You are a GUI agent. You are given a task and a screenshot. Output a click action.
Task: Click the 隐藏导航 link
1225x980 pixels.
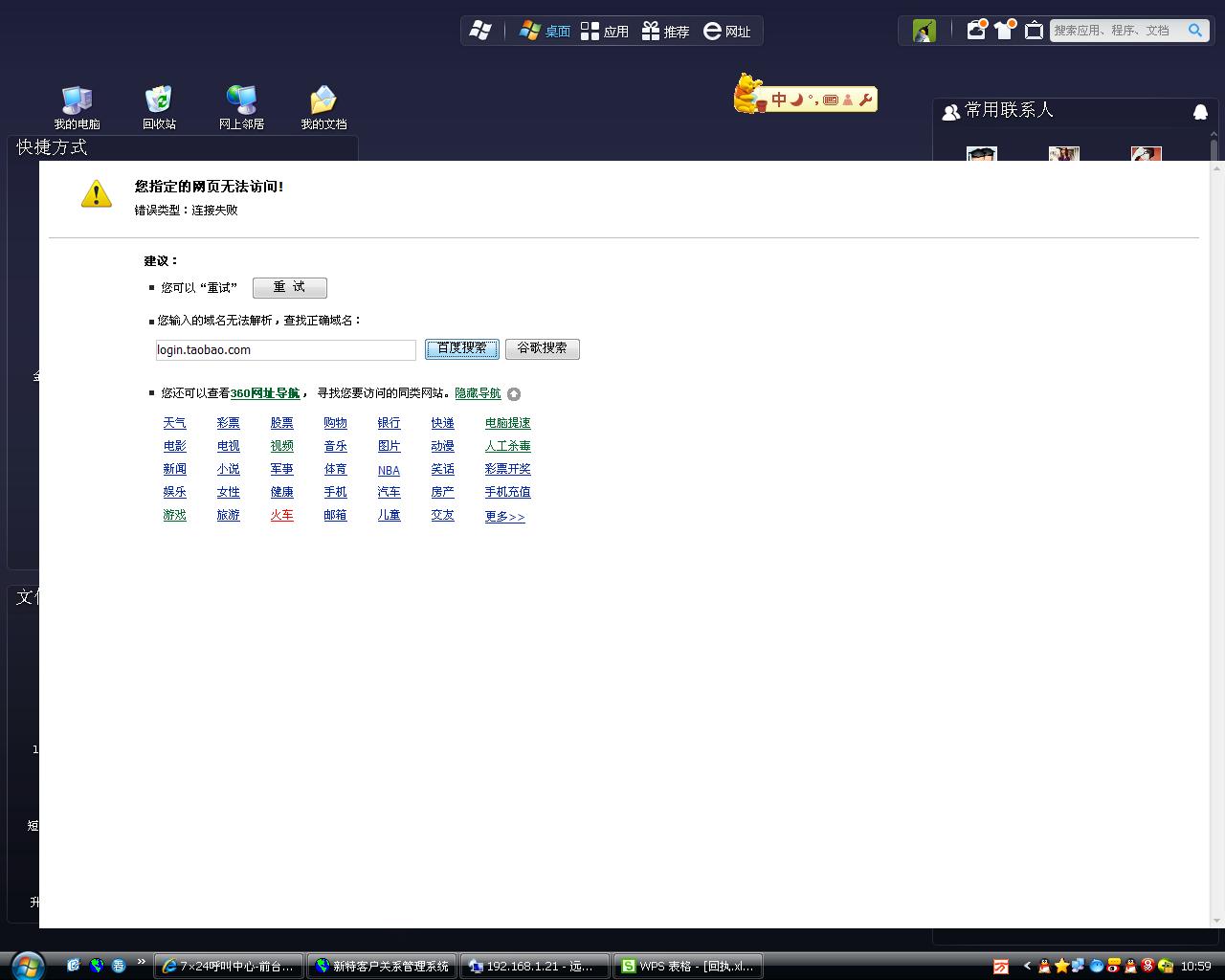pos(478,393)
